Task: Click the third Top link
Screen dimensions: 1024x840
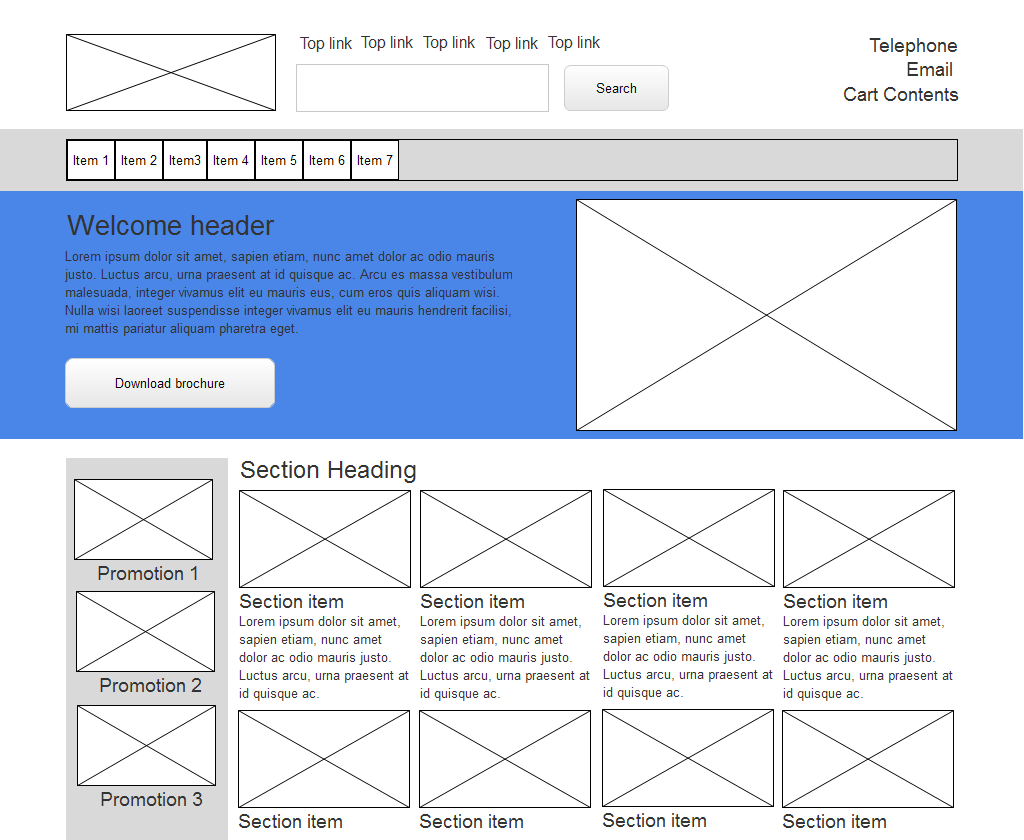Action: coord(449,43)
